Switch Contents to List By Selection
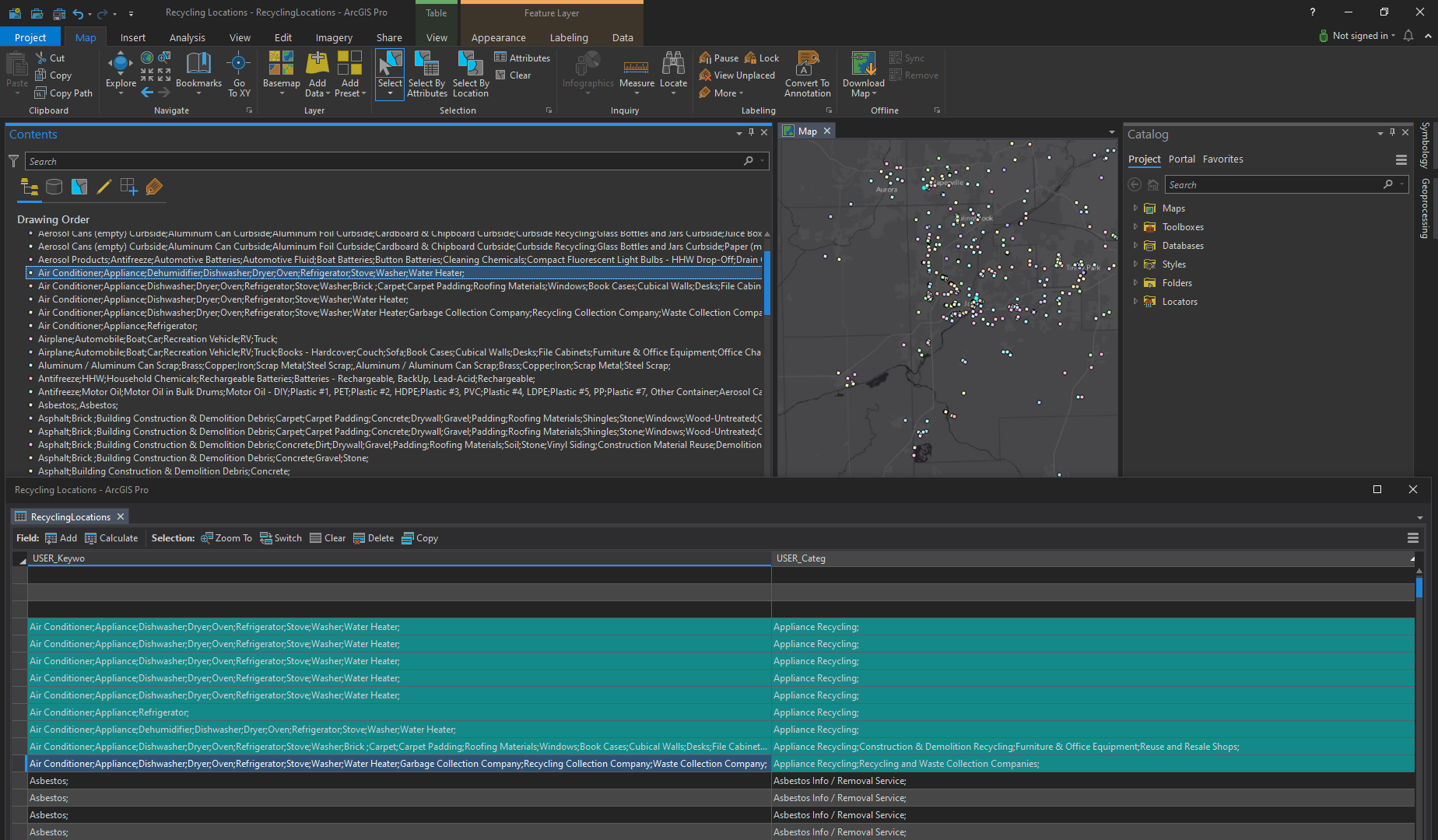The image size is (1438, 840). (79, 187)
